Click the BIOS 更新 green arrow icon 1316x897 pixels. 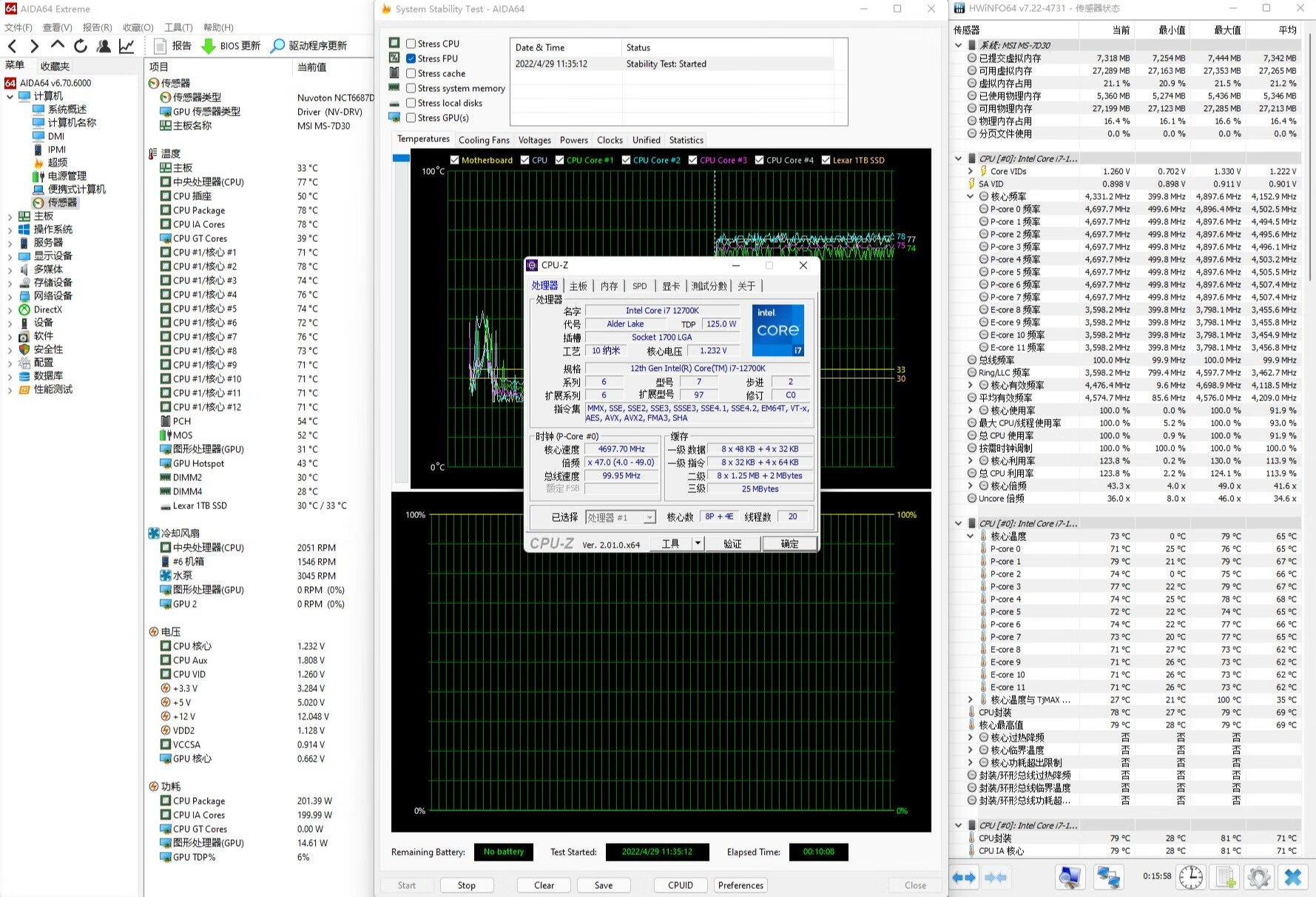point(209,46)
